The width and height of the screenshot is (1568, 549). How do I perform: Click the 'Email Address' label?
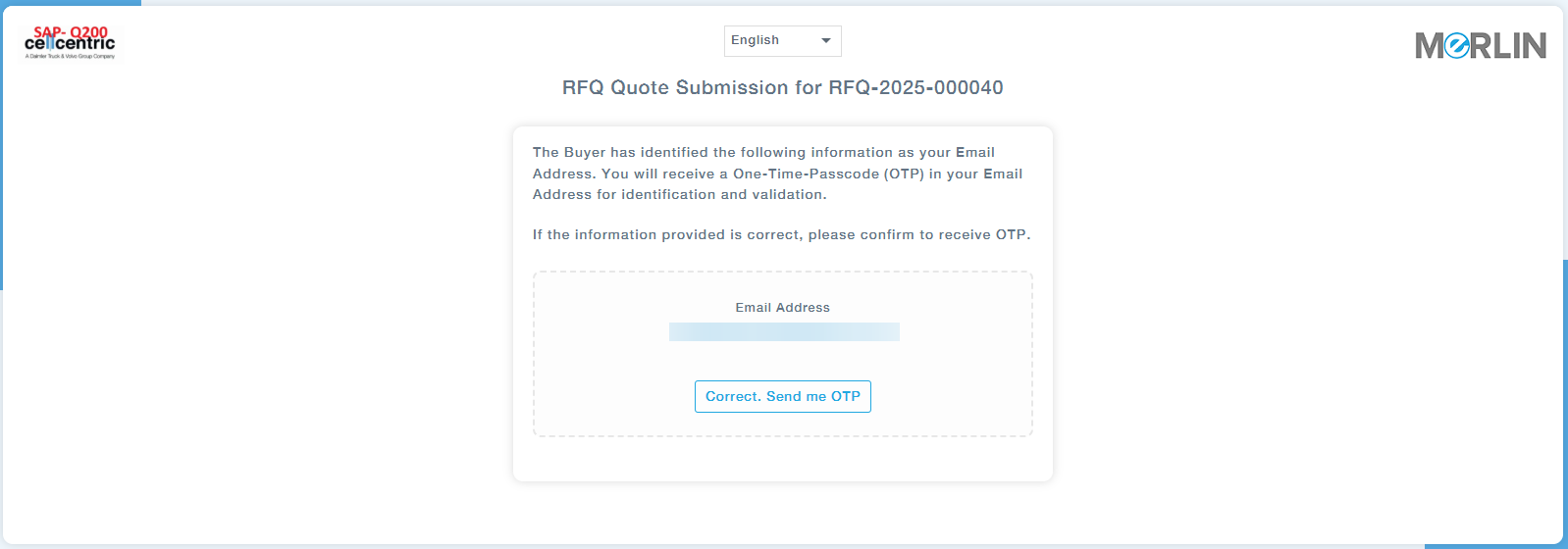point(782,308)
